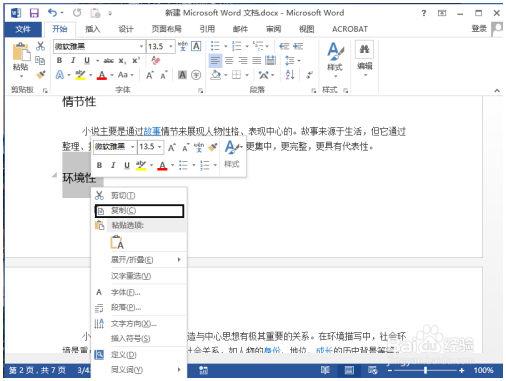This screenshot has height=381, width=506.
Task: Click Increase Indent icon in ribbon
Action: click(x=298, y=46)
